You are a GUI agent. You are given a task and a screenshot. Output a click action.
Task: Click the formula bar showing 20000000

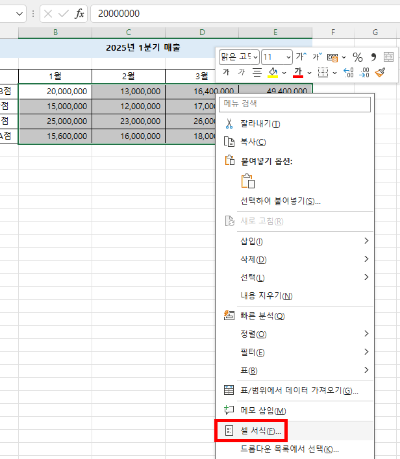pos(245,14)
